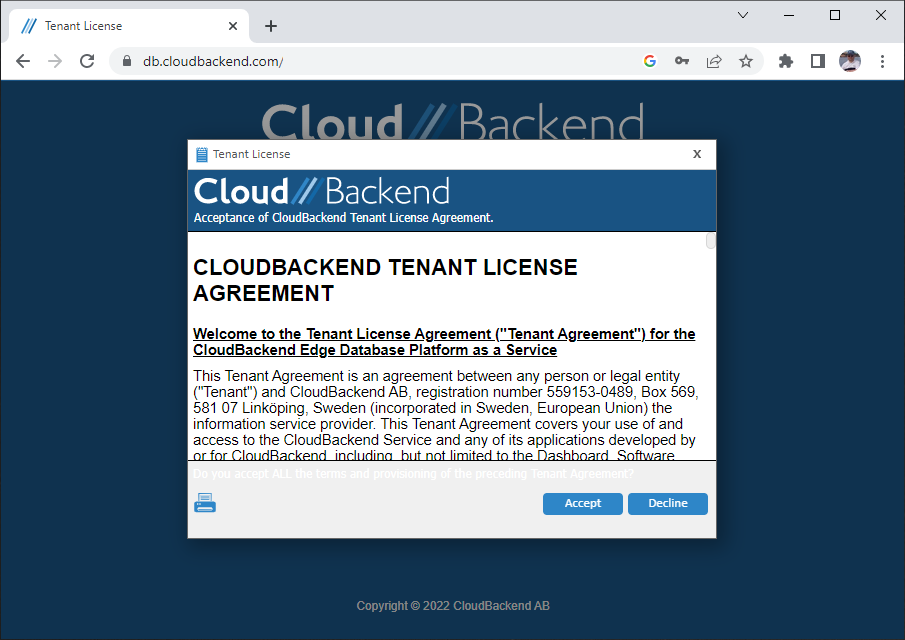The height and width of the screenshot is (640, 905).
Task: Maximize the browser window
Action: point(835,15)
